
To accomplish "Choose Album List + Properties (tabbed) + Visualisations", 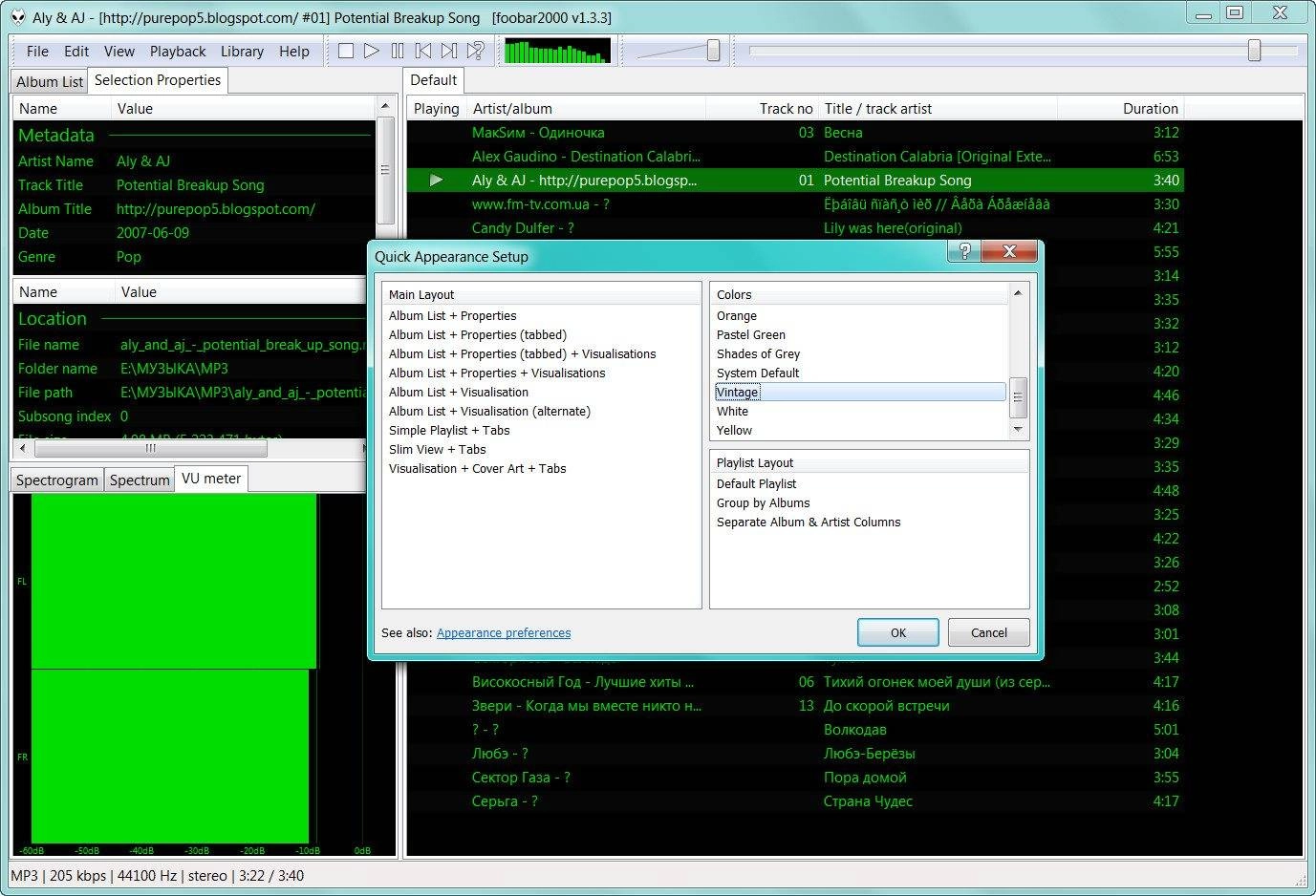I will pyautogui.click(x=523, y=354).
